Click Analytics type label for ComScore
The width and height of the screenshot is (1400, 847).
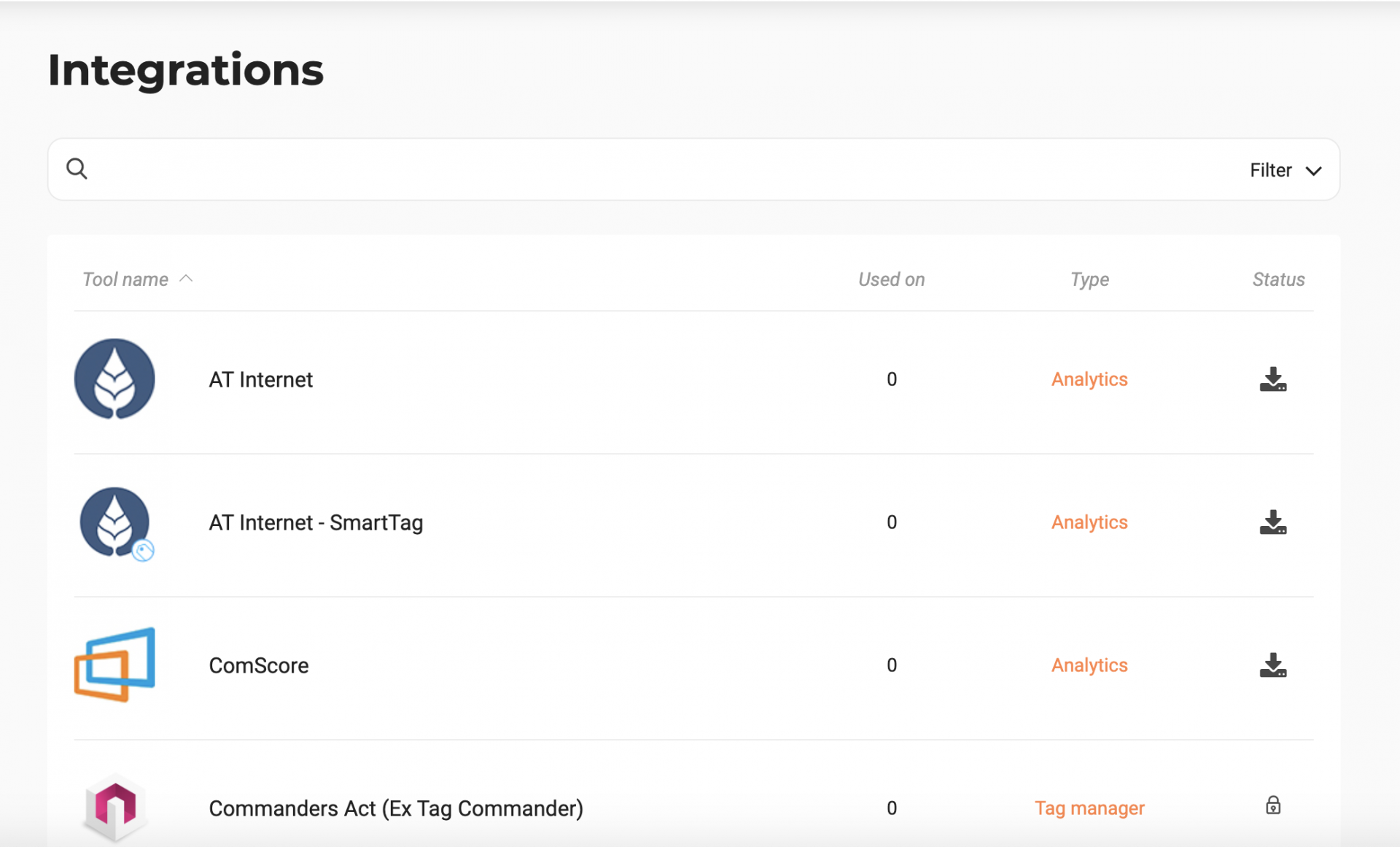pos(1089,665)
